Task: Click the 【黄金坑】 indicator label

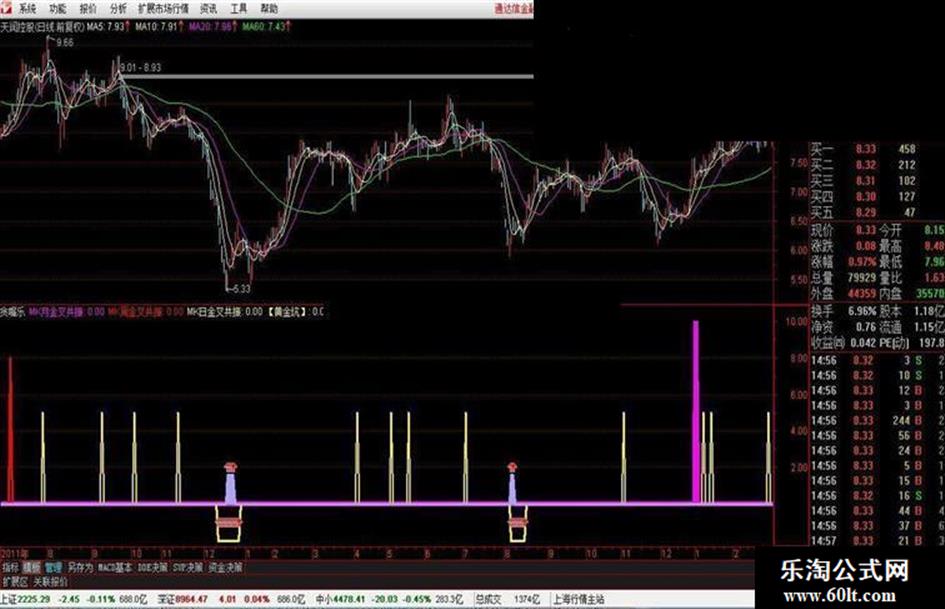Action: [287, 312]
